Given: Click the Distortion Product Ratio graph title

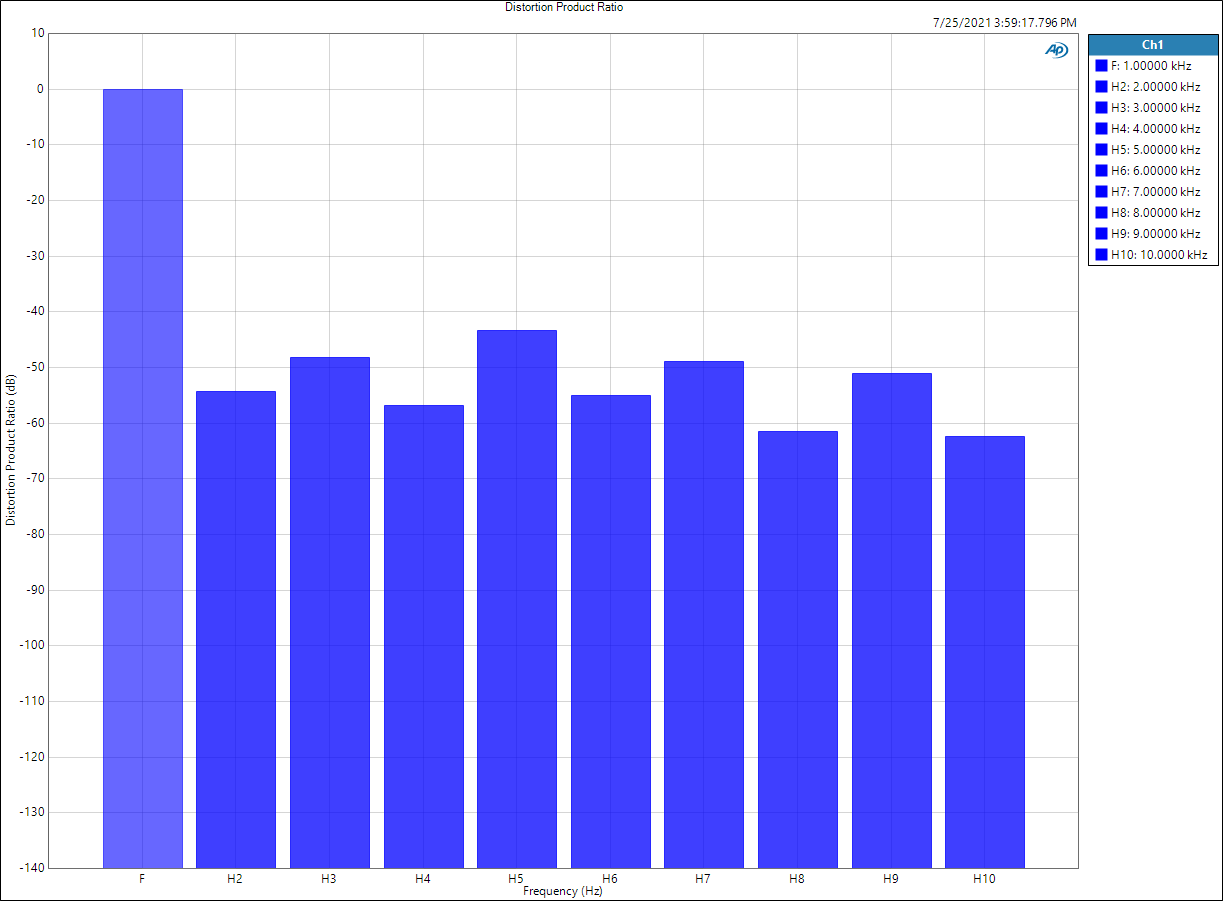Looking at the screenshot, I should coord(565,7).
